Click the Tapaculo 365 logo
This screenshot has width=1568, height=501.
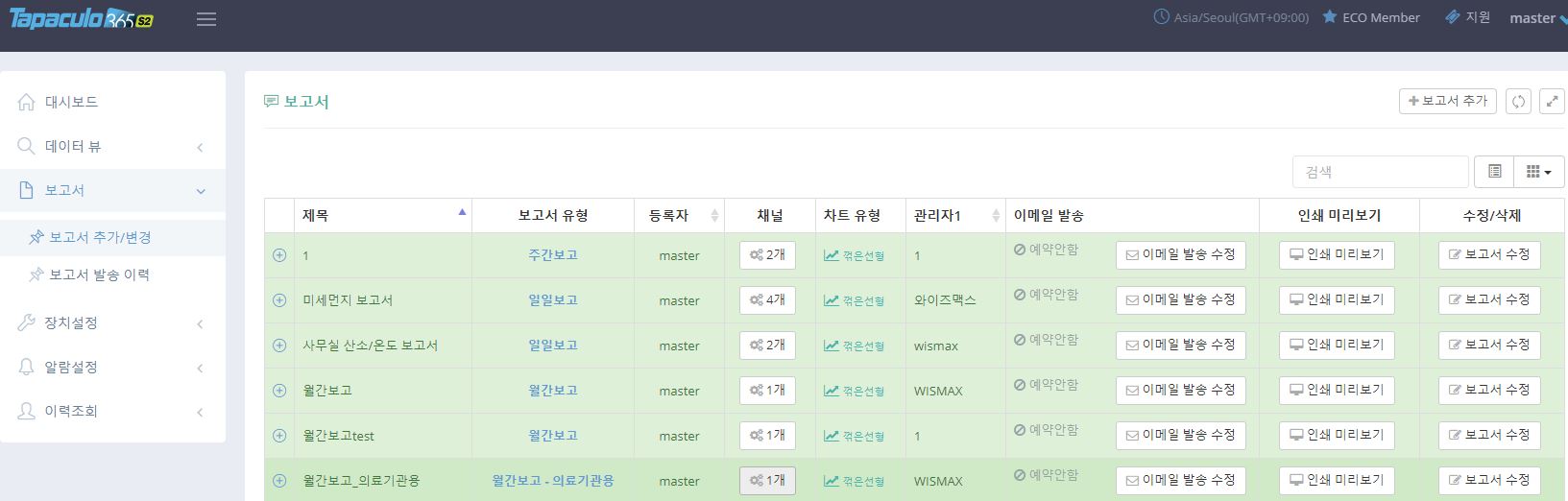point(82,19)
